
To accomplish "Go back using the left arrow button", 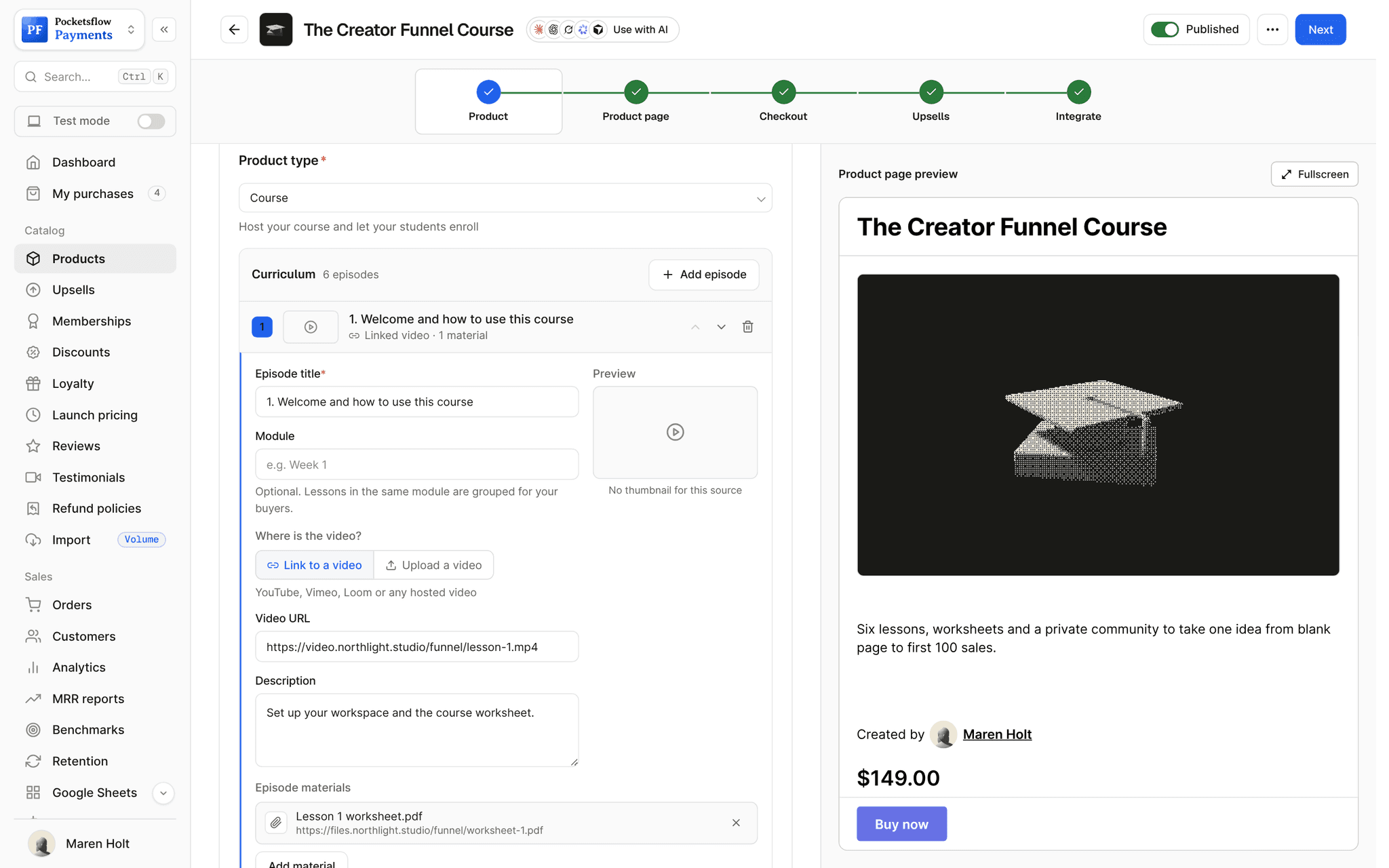I will (234, 30).
